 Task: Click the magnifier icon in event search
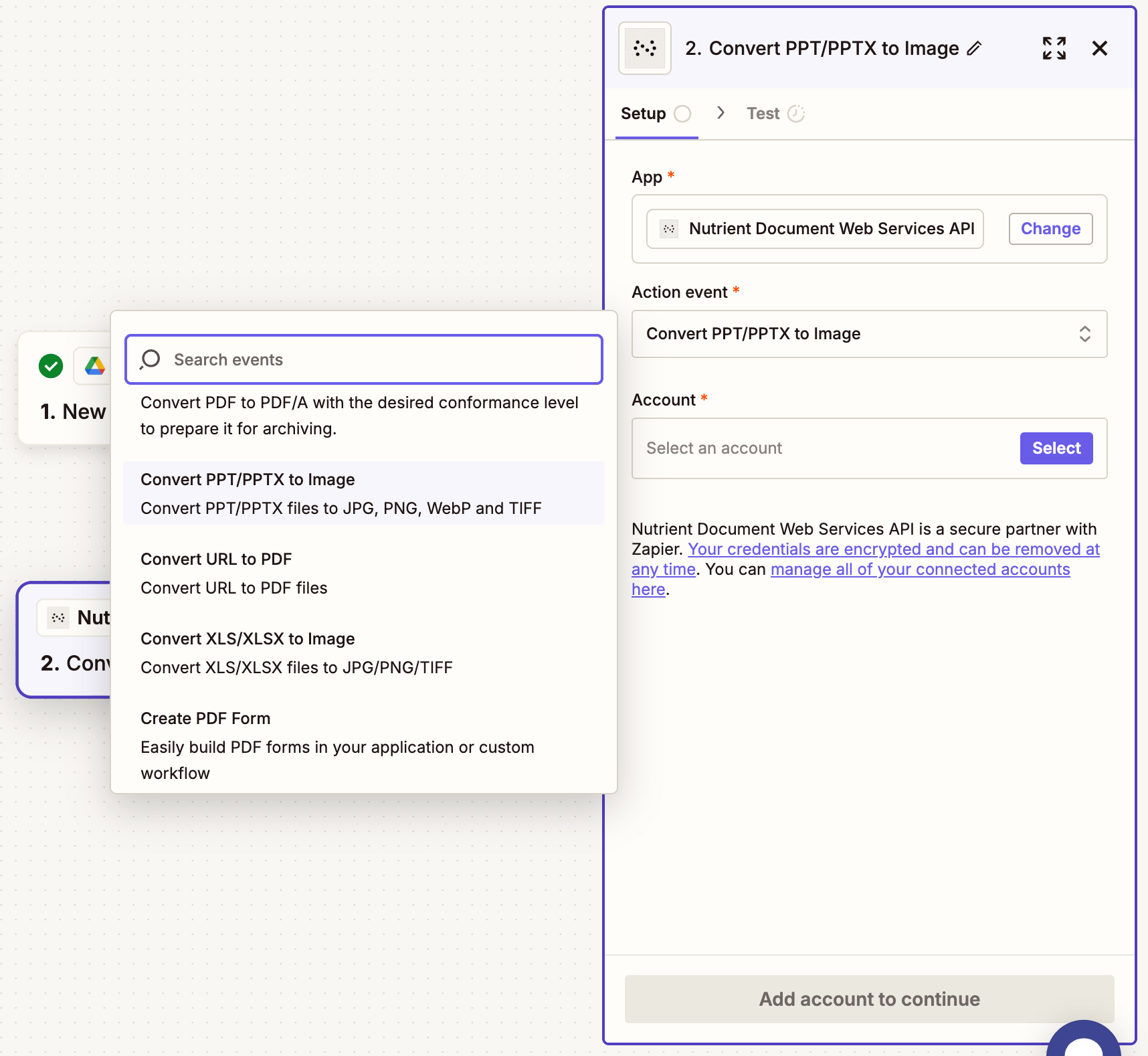(149, 359)
